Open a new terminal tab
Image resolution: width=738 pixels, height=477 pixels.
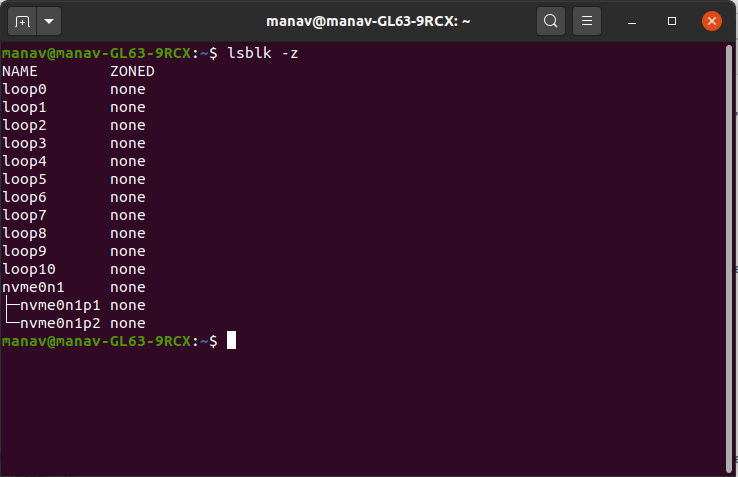tap(23, 20)
